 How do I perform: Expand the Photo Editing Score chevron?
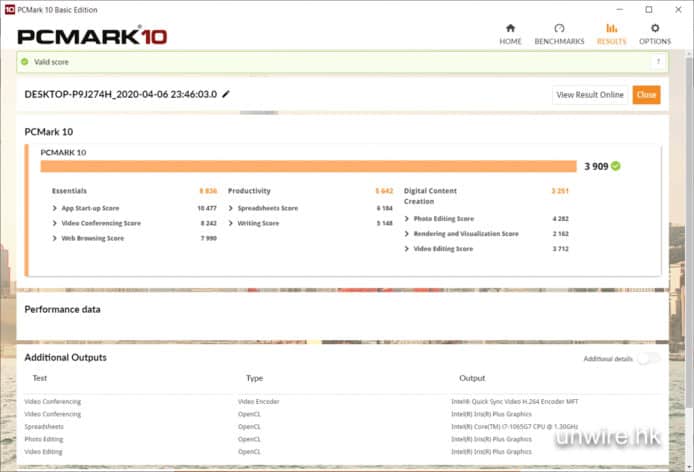pos(407,219)
